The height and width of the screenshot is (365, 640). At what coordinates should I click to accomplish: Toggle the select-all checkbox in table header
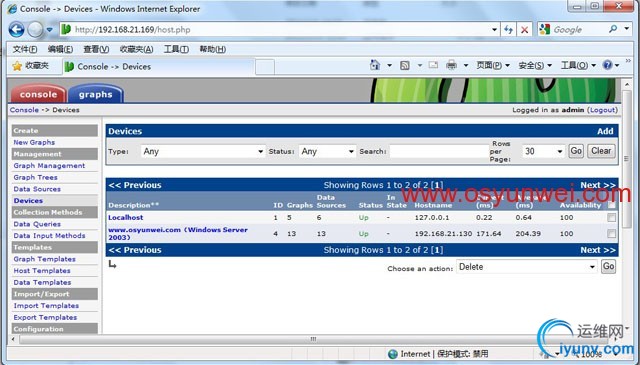611,205
